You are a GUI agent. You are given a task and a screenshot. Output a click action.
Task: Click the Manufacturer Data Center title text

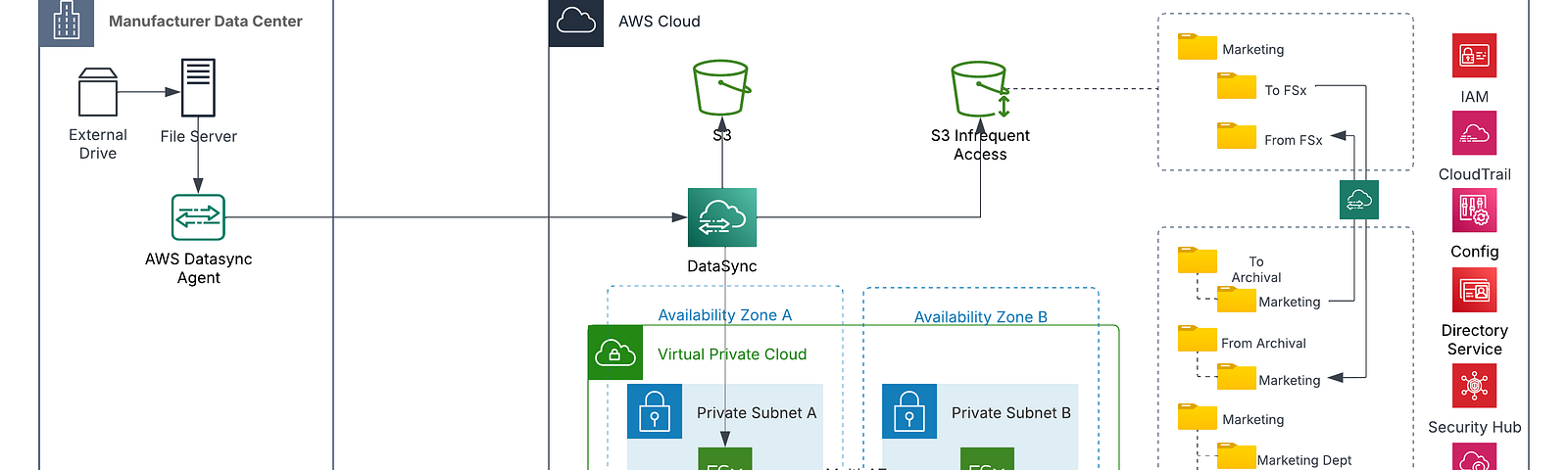click(x=206, y=22)
